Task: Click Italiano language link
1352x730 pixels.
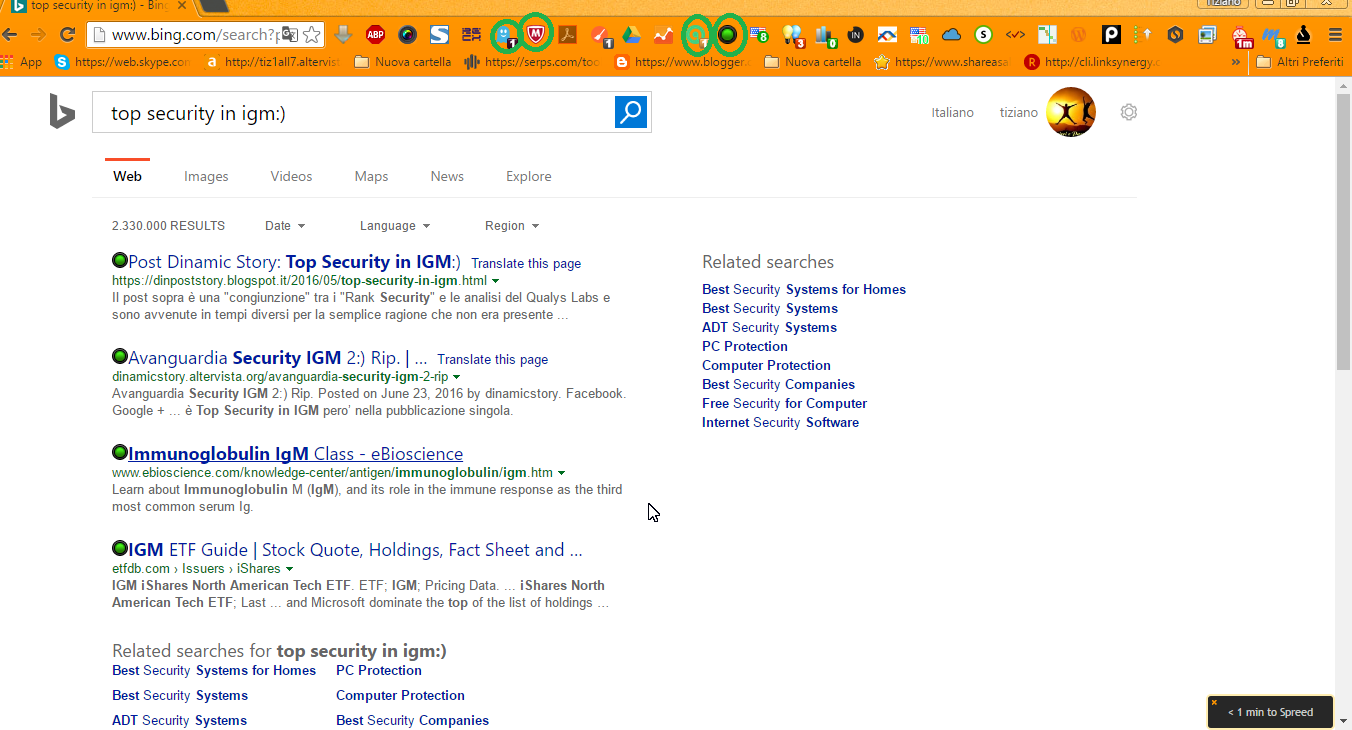Action: [952, 112]
